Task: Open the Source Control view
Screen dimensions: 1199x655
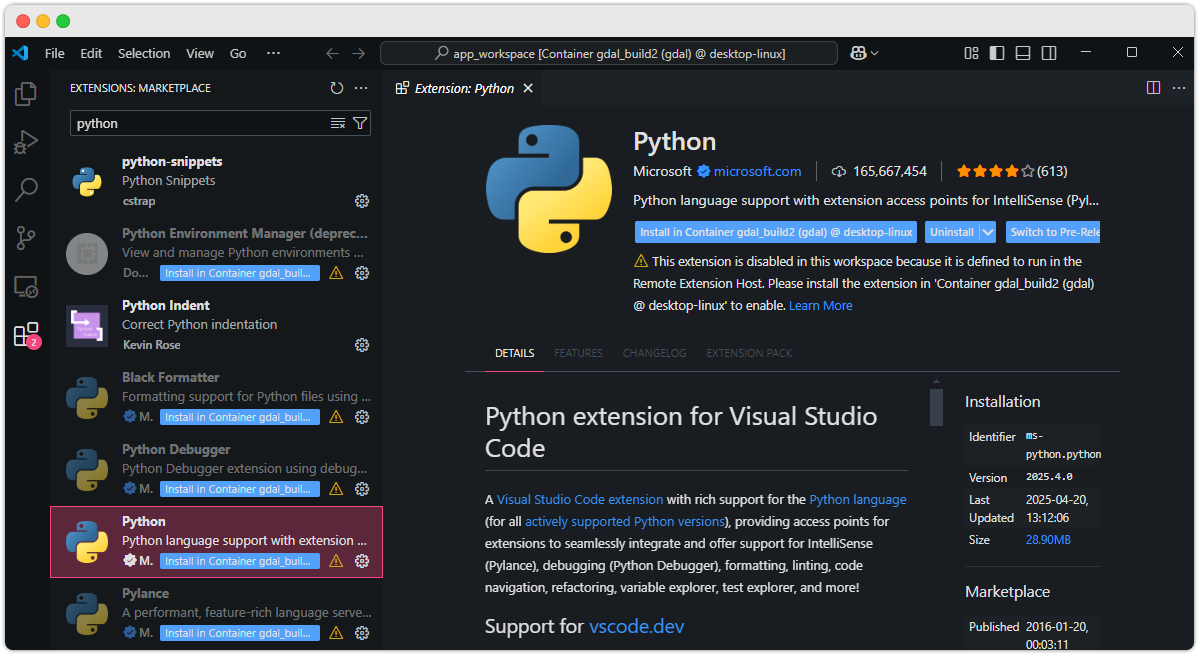Action: (26, 238)
